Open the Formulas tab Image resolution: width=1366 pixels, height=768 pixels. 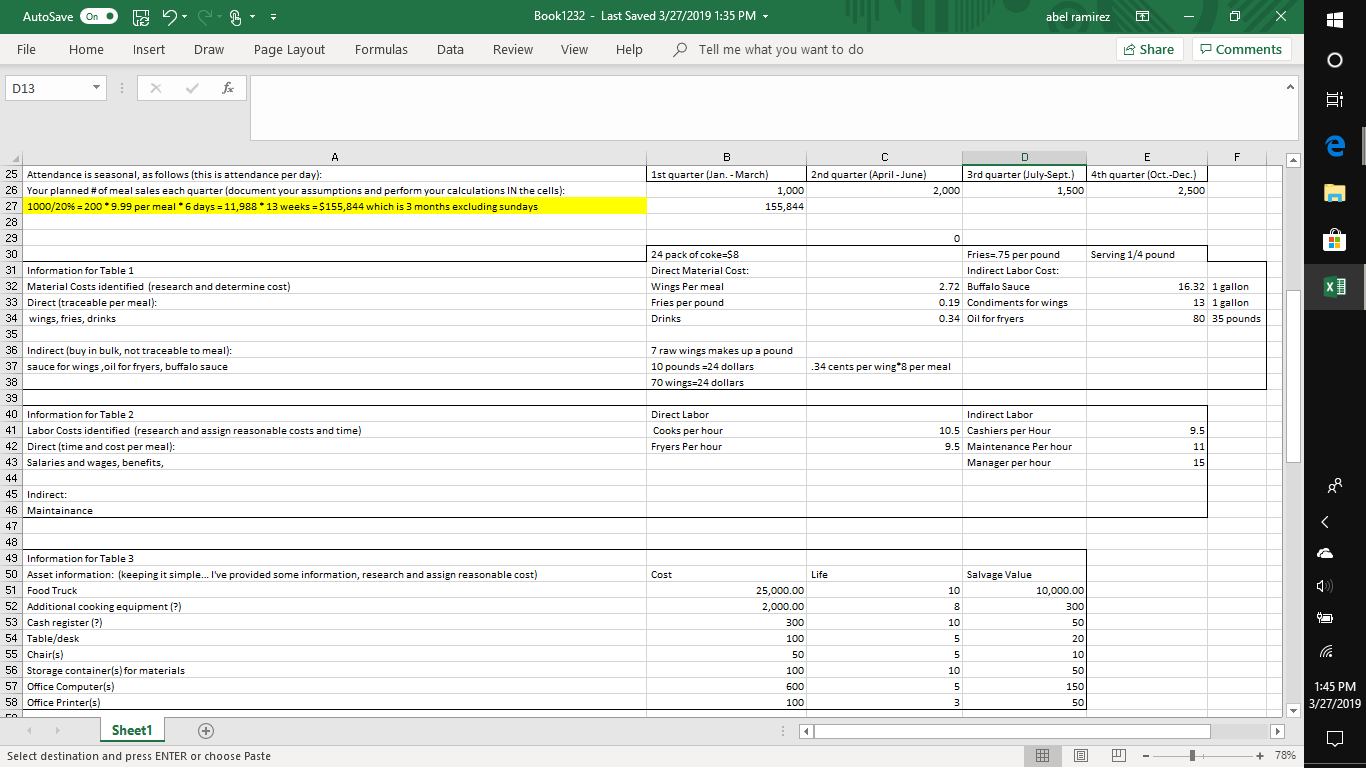(381, 49)
